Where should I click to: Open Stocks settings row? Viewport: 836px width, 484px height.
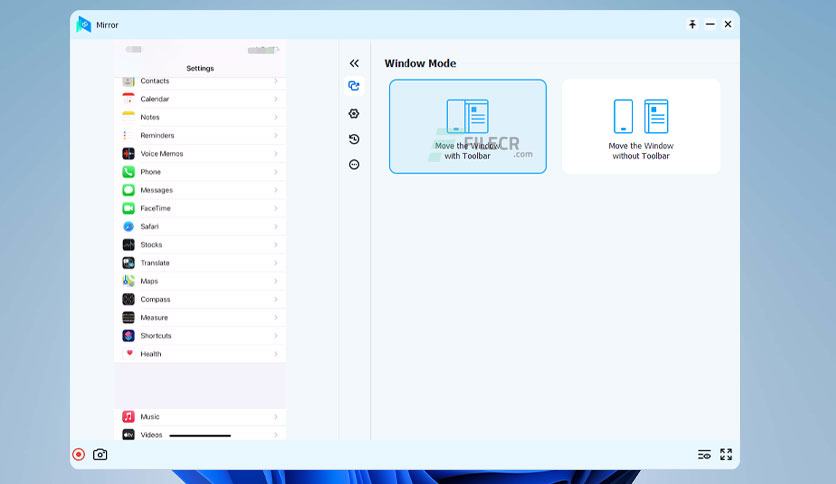pyautogui.click(x=200, y=245)
